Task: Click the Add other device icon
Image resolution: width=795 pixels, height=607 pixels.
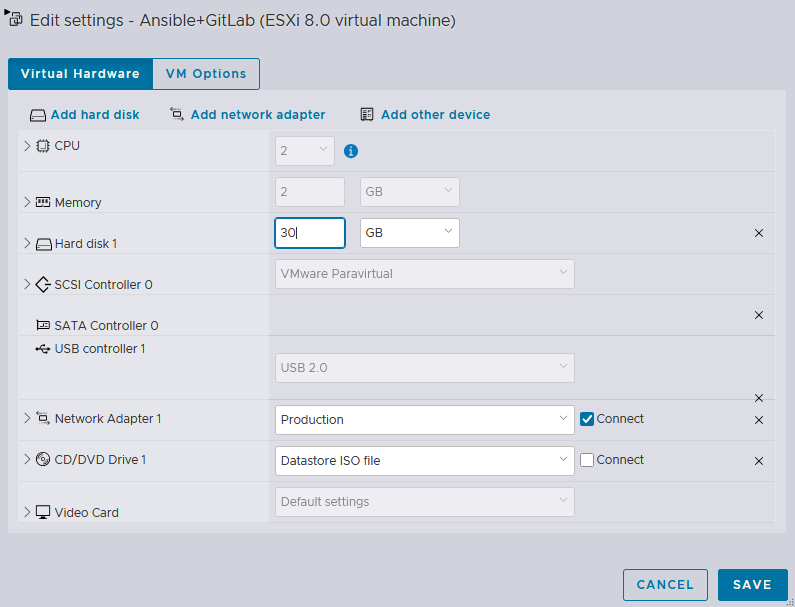Action: [x=367, y=115]
